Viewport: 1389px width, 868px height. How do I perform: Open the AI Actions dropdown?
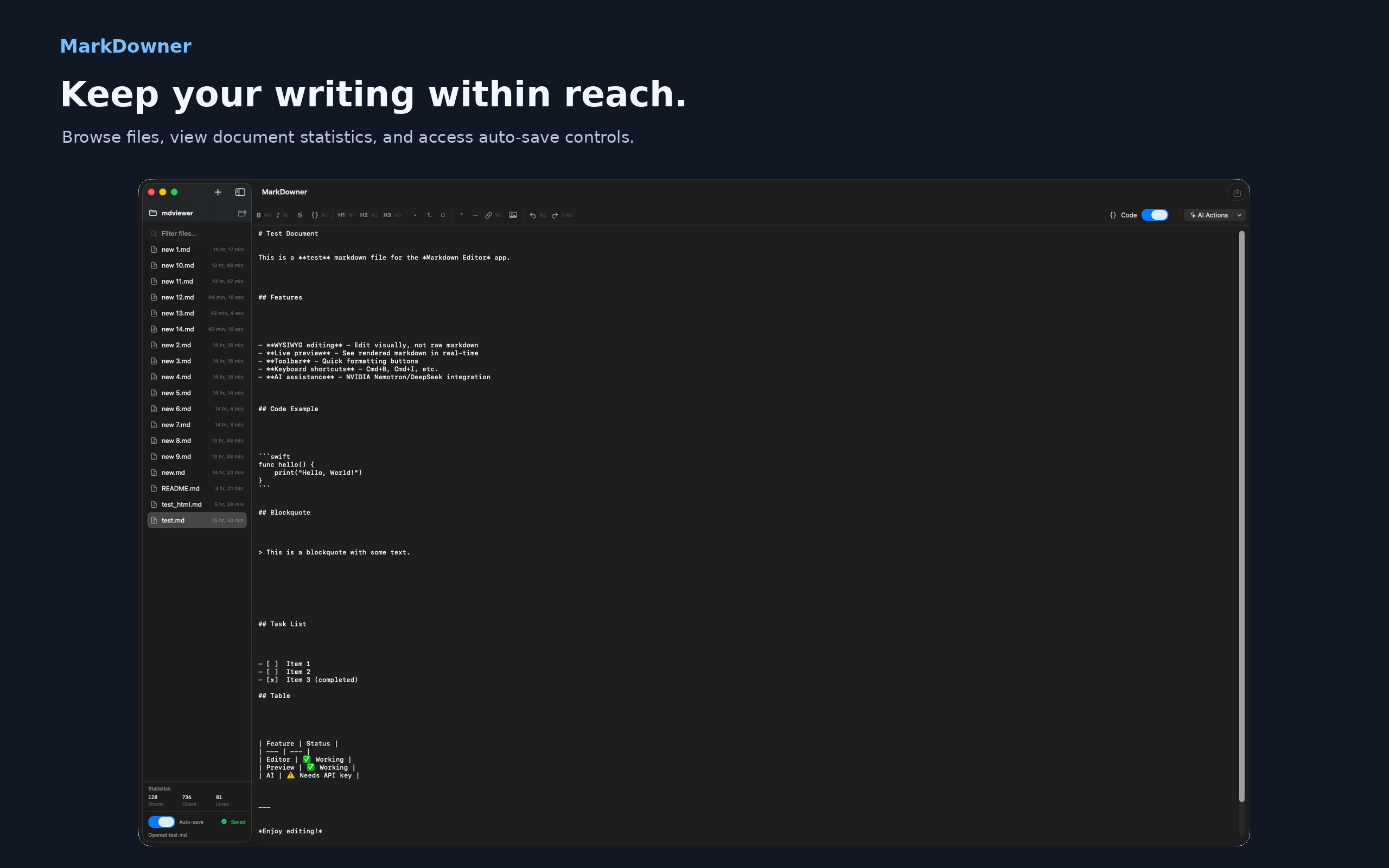pyautogui.click(x=1216, y=215)
